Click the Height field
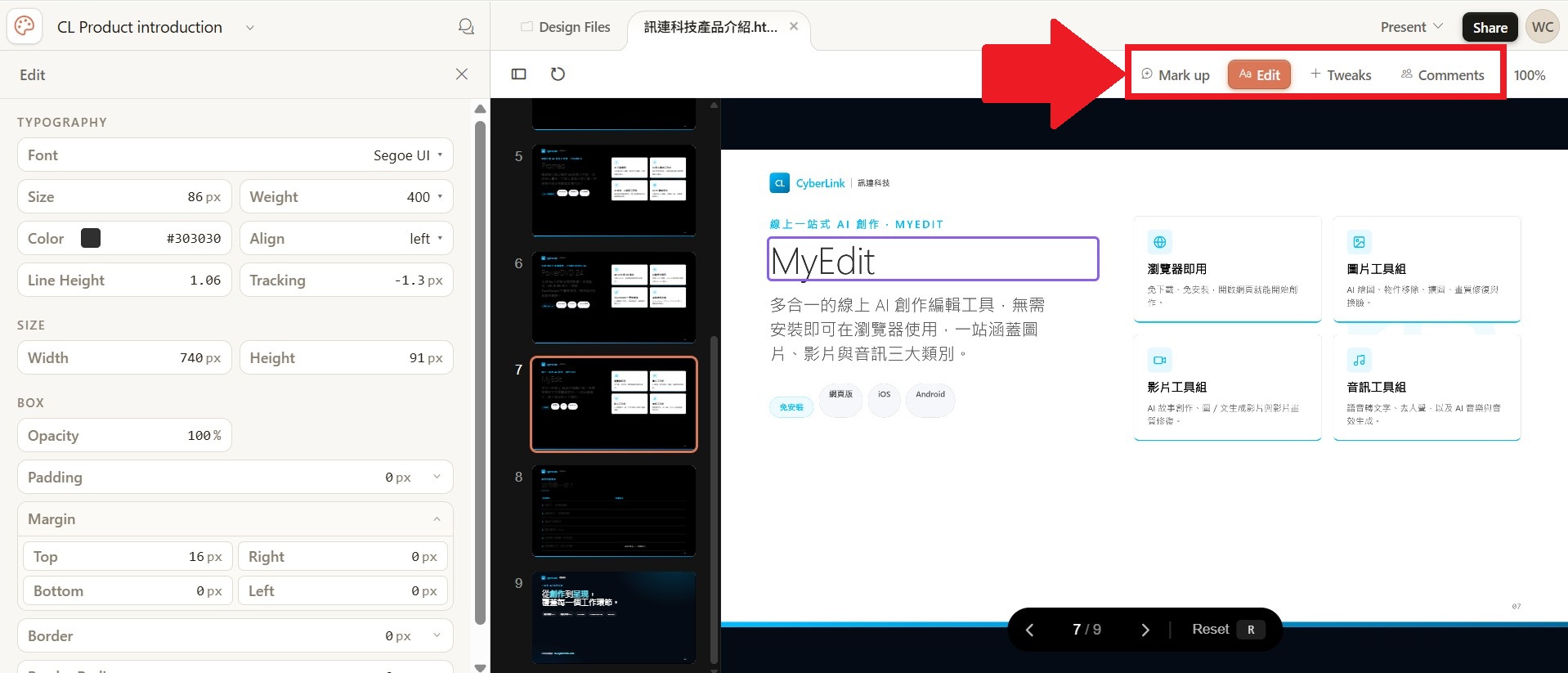This screenshot has width=1568, height=673. [347, 358]
